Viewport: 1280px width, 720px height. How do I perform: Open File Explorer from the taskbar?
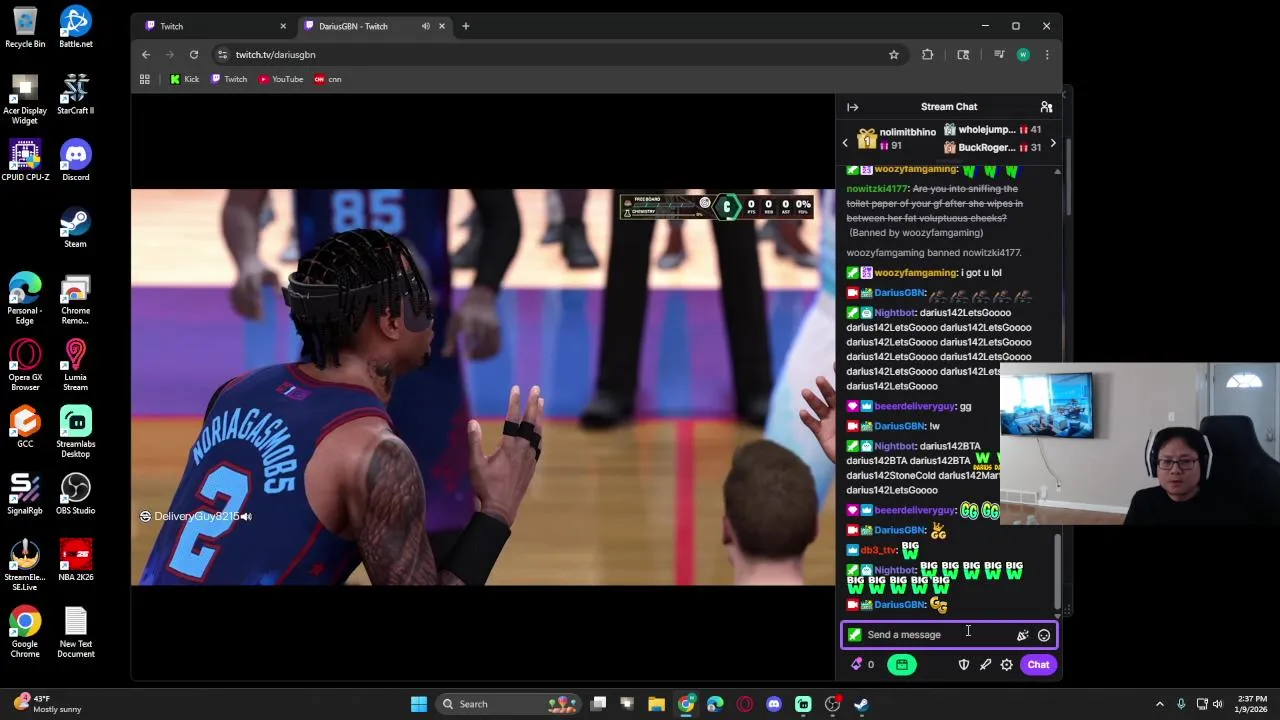coord(656,704)
